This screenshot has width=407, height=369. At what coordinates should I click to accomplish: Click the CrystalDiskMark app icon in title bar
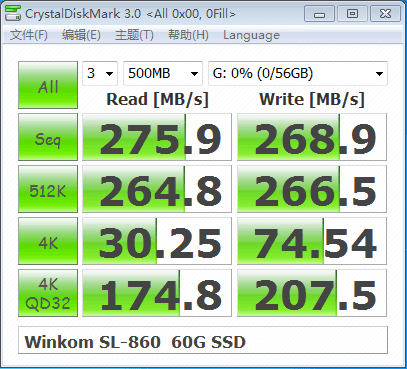pyautogui.click(x=13, y=13)
